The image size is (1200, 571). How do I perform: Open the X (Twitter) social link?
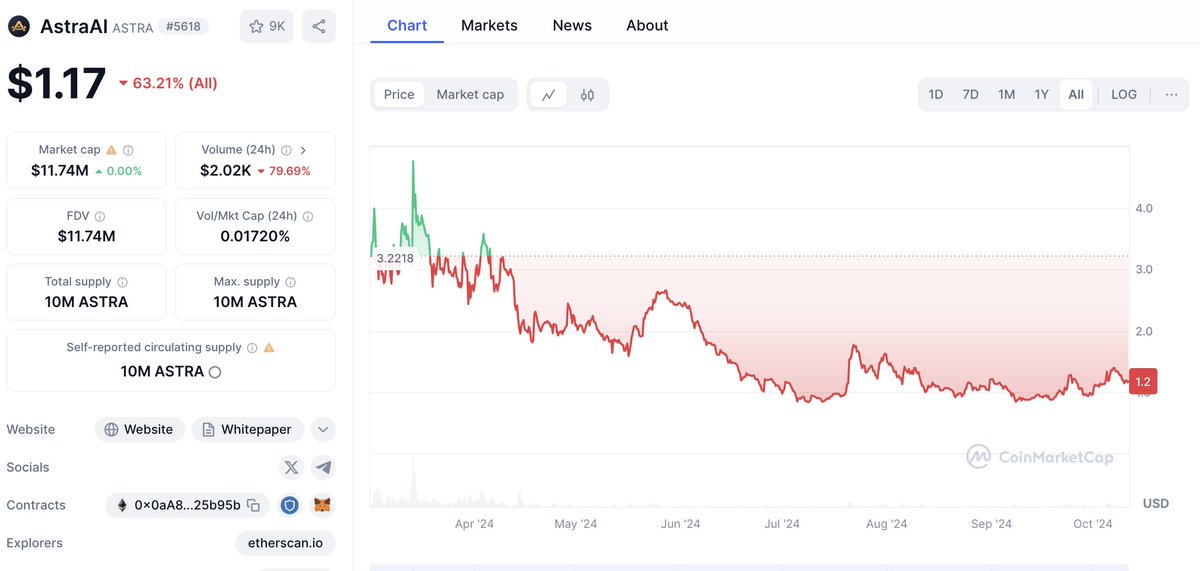[x=291, y=467]
